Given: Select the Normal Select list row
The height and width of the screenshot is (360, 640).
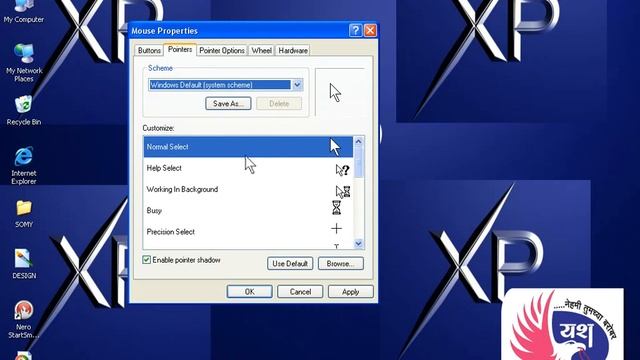Looking at the screenshot, I should 248,147.
